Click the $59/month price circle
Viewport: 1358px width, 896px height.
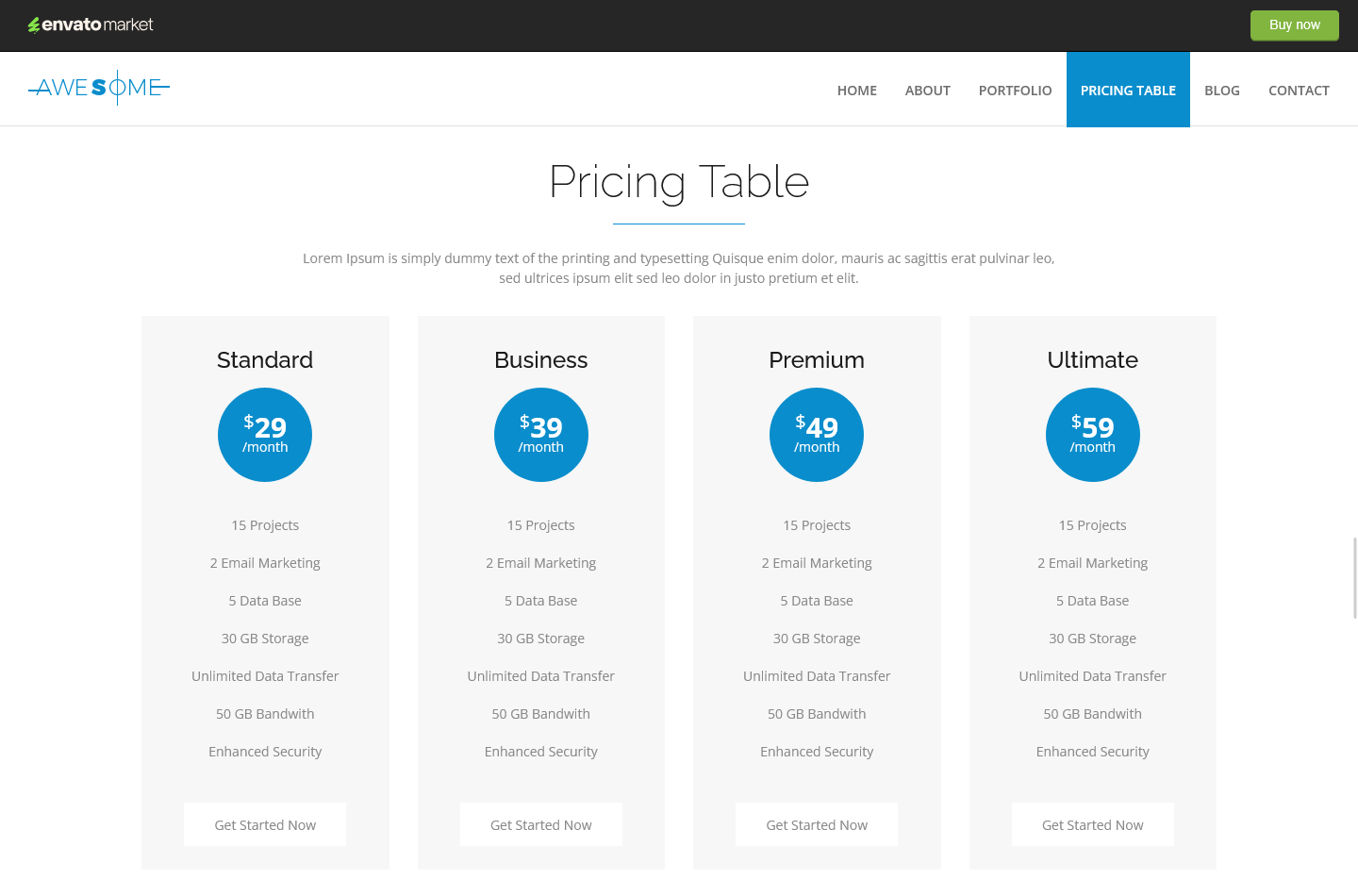(1093, 435)
